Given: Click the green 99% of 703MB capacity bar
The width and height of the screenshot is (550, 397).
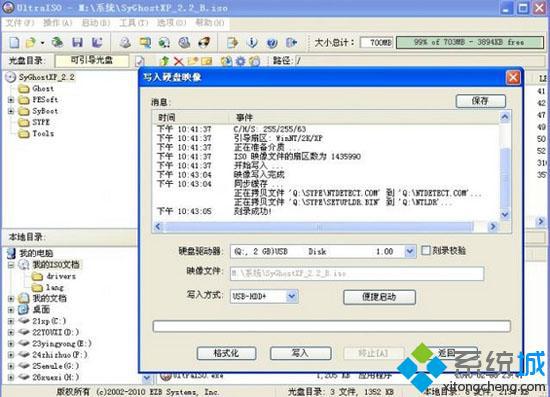Looking at the screenshot, I should pyautogui.click(x=469, y=43).
